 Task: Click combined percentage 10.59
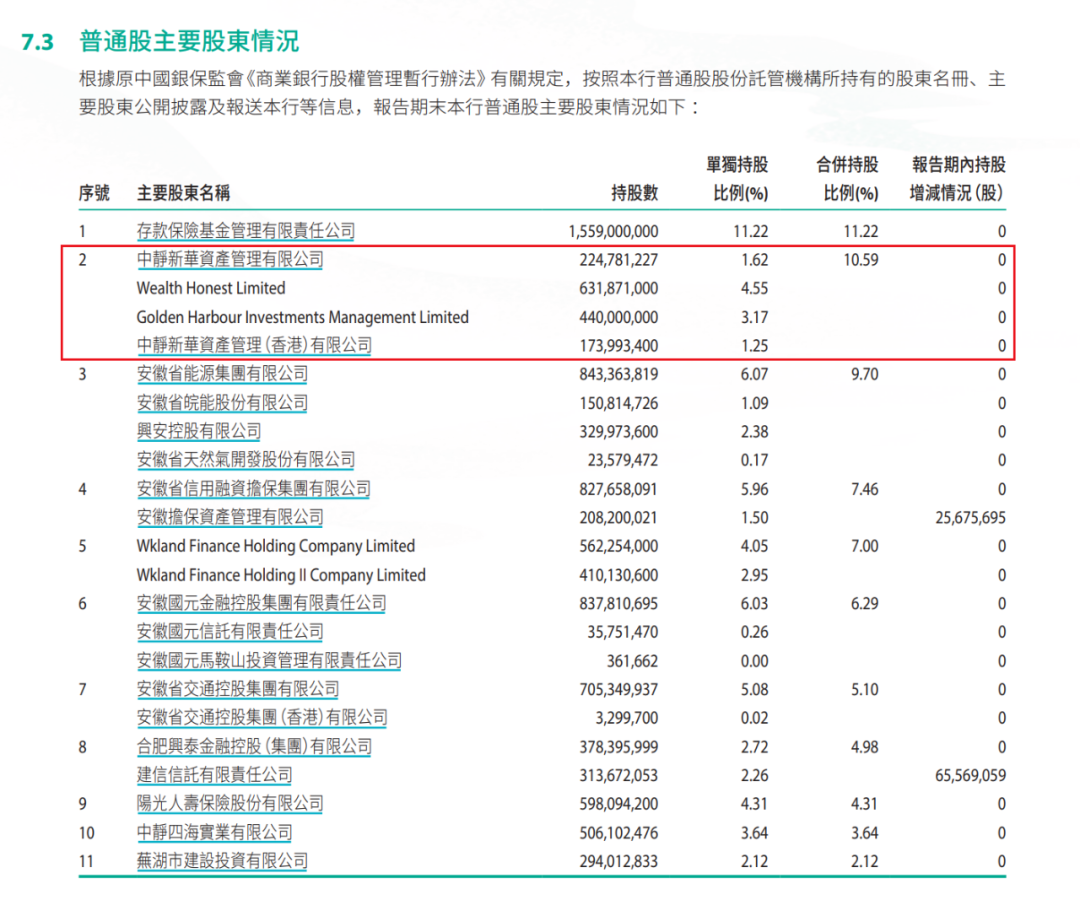[861, 260]
